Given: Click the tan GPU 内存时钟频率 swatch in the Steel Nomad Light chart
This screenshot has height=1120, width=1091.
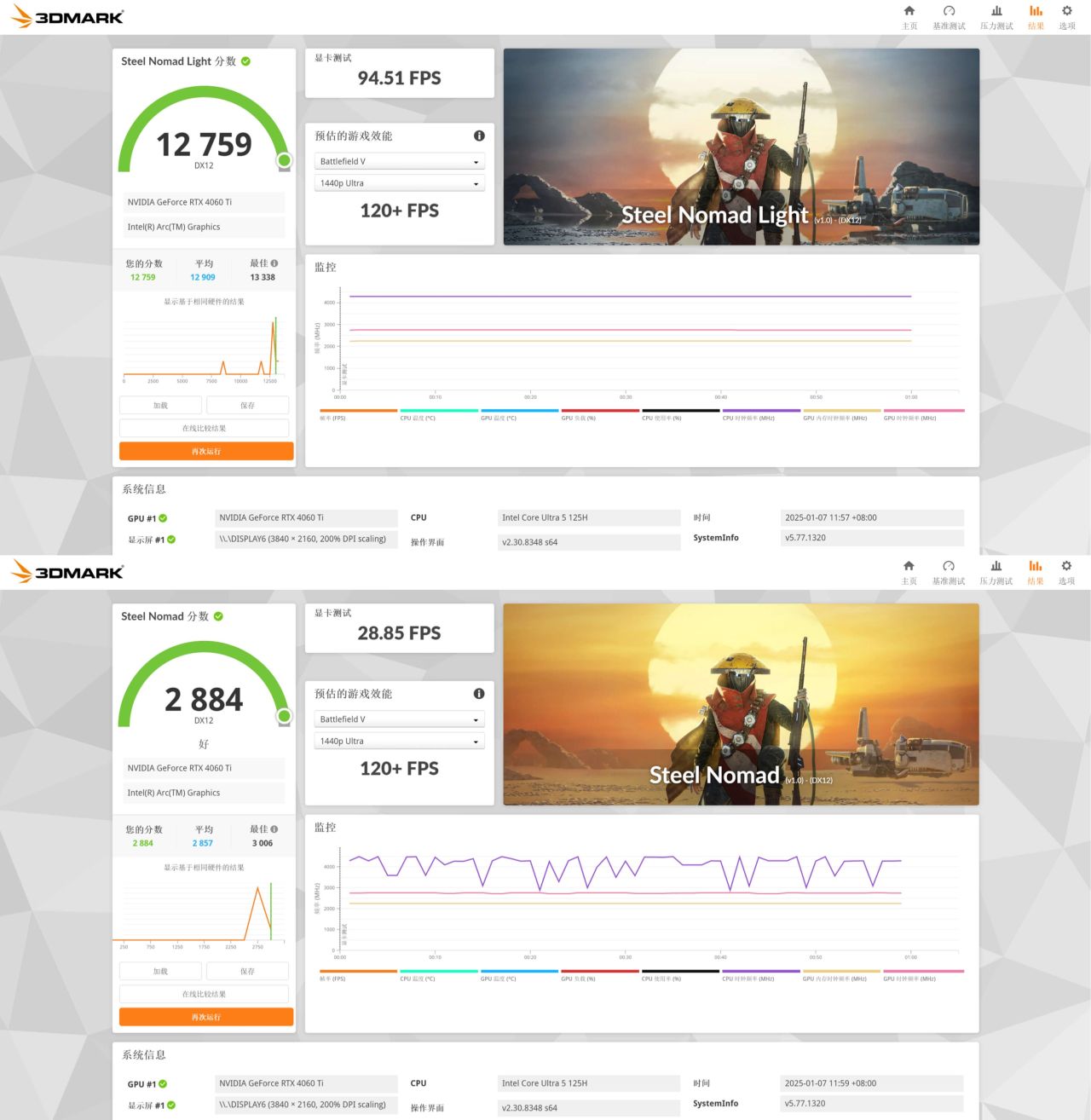Looking at the screenshot, I should (842, 411).
